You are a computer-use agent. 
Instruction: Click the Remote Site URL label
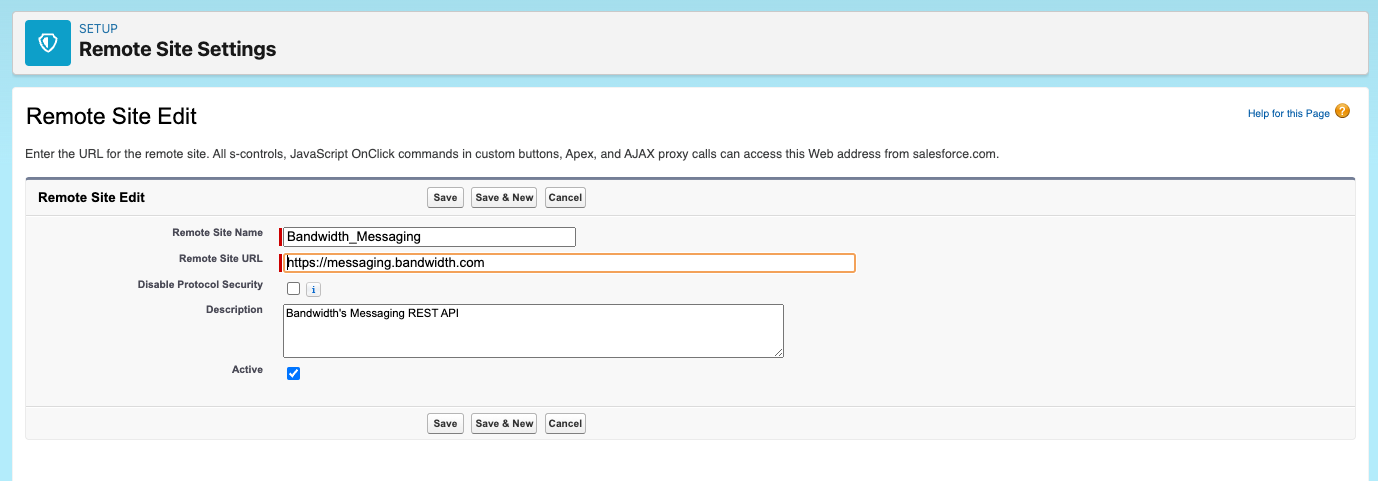click(220, 258)
